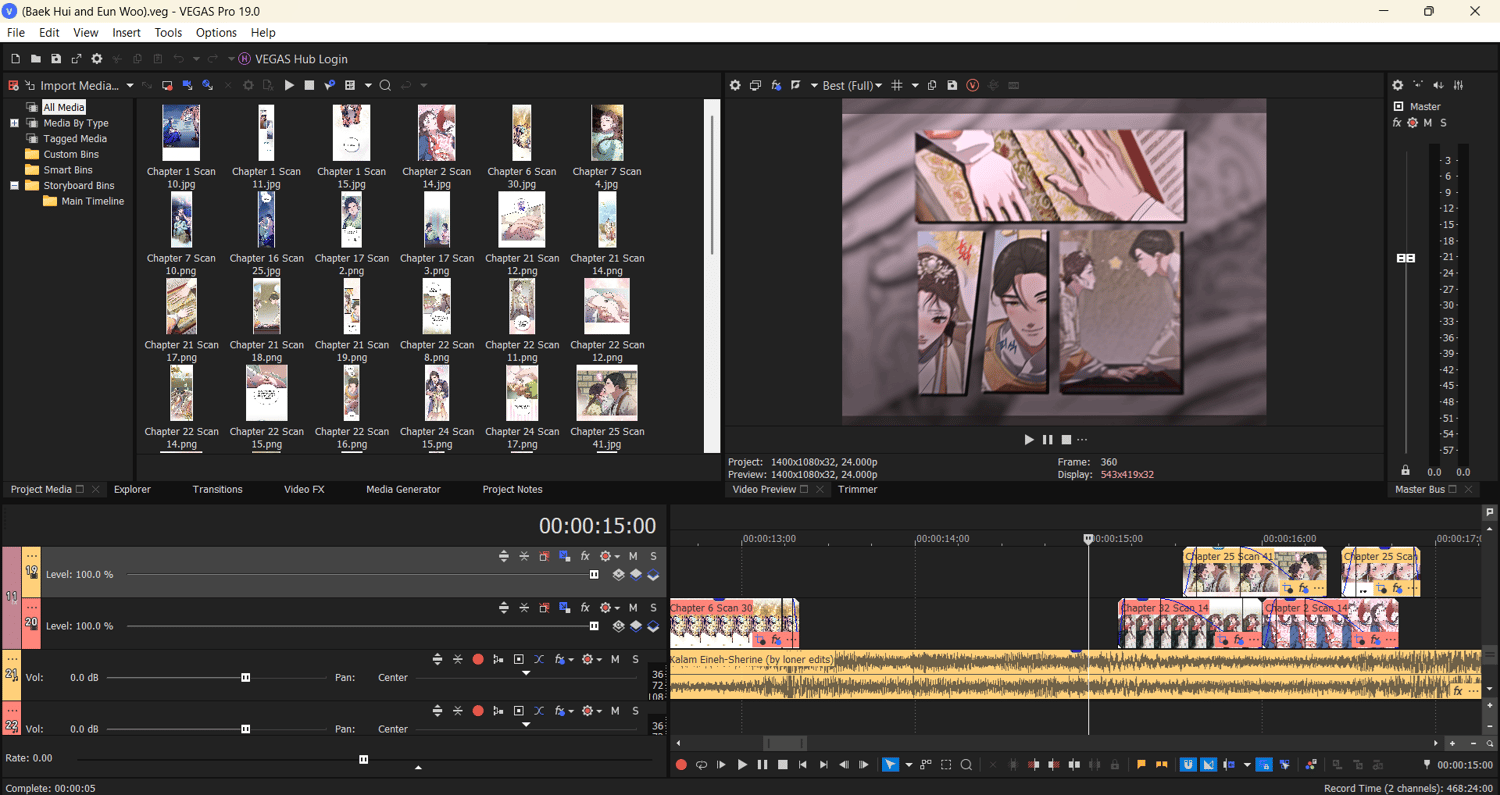Open the Options menu
Screen dimensions: 1500x795
click(x=216, y=33)
